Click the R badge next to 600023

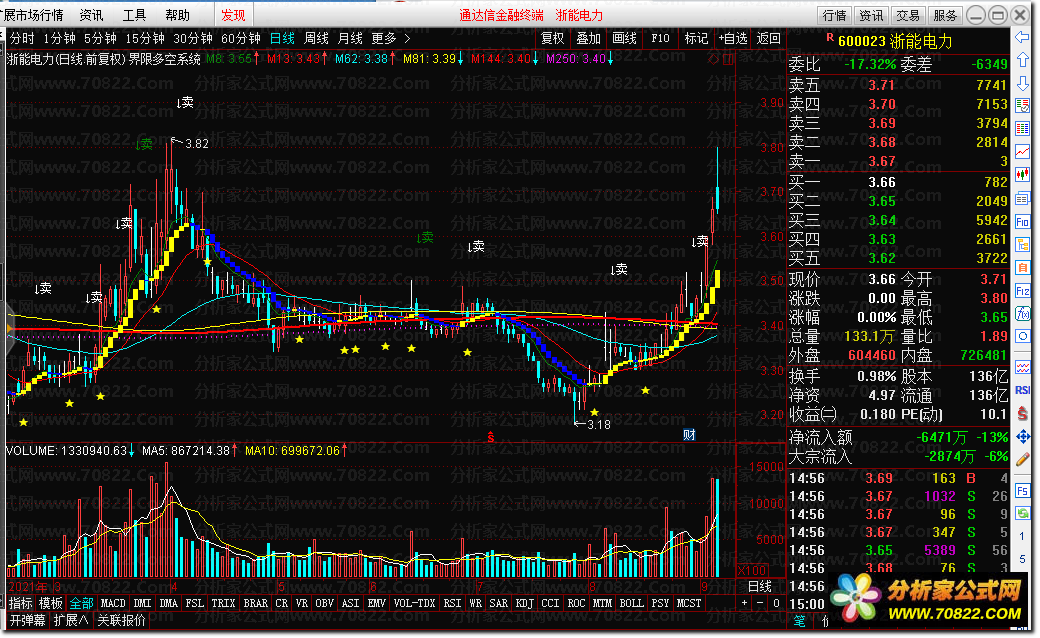tap(830, 38)
